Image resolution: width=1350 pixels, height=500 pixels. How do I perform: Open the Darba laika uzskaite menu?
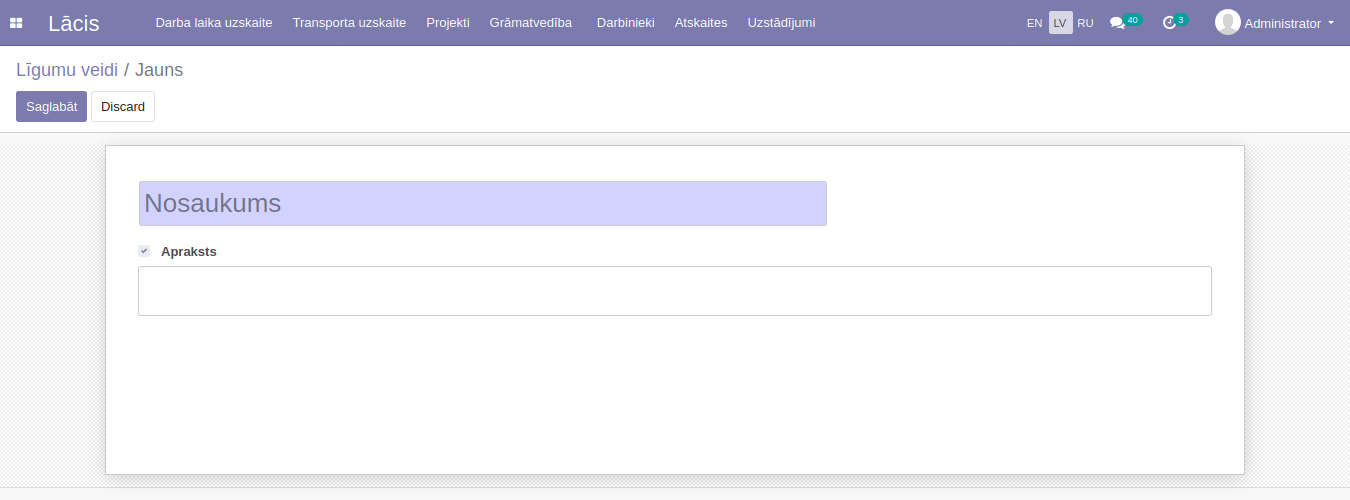[213, 23]
